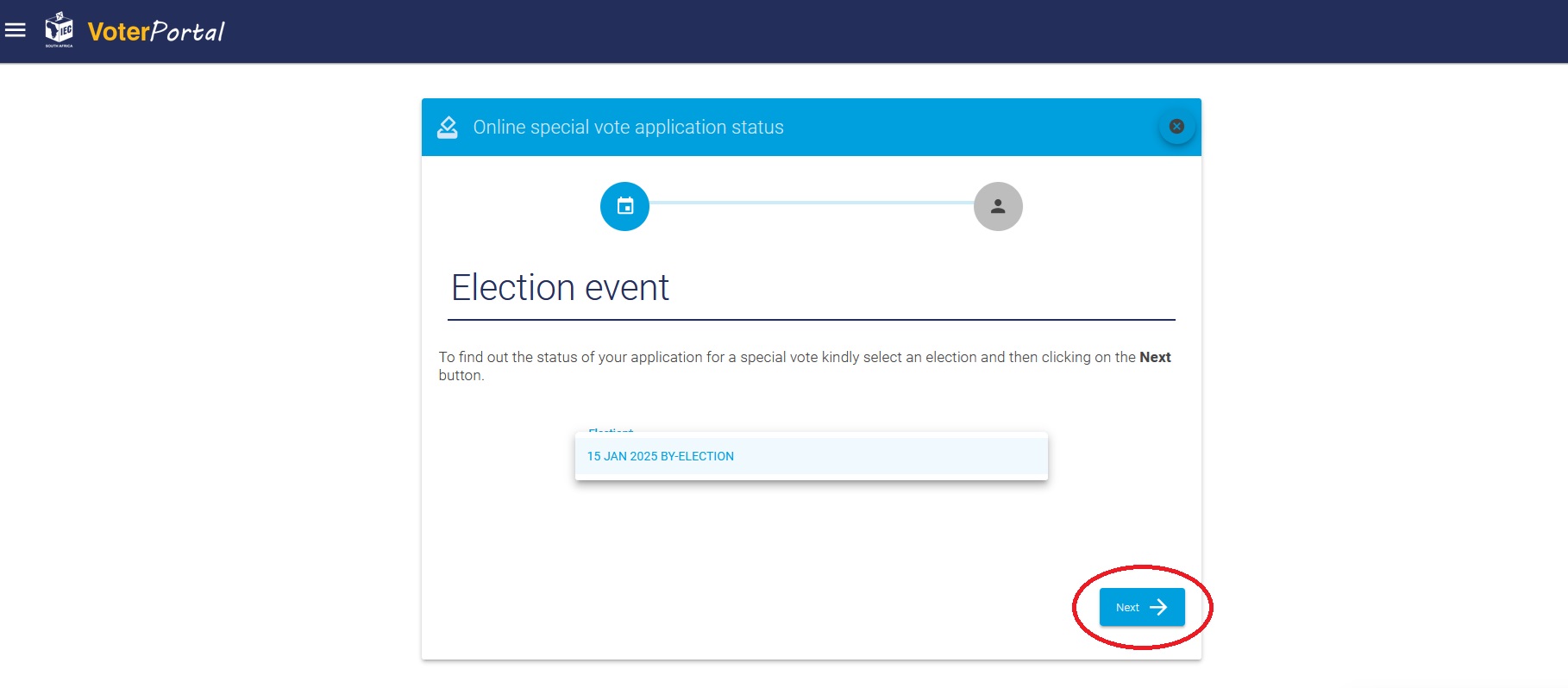Click the VoterPortal title text
Viewport: 1568px width, 688px height.
point(156,32)
